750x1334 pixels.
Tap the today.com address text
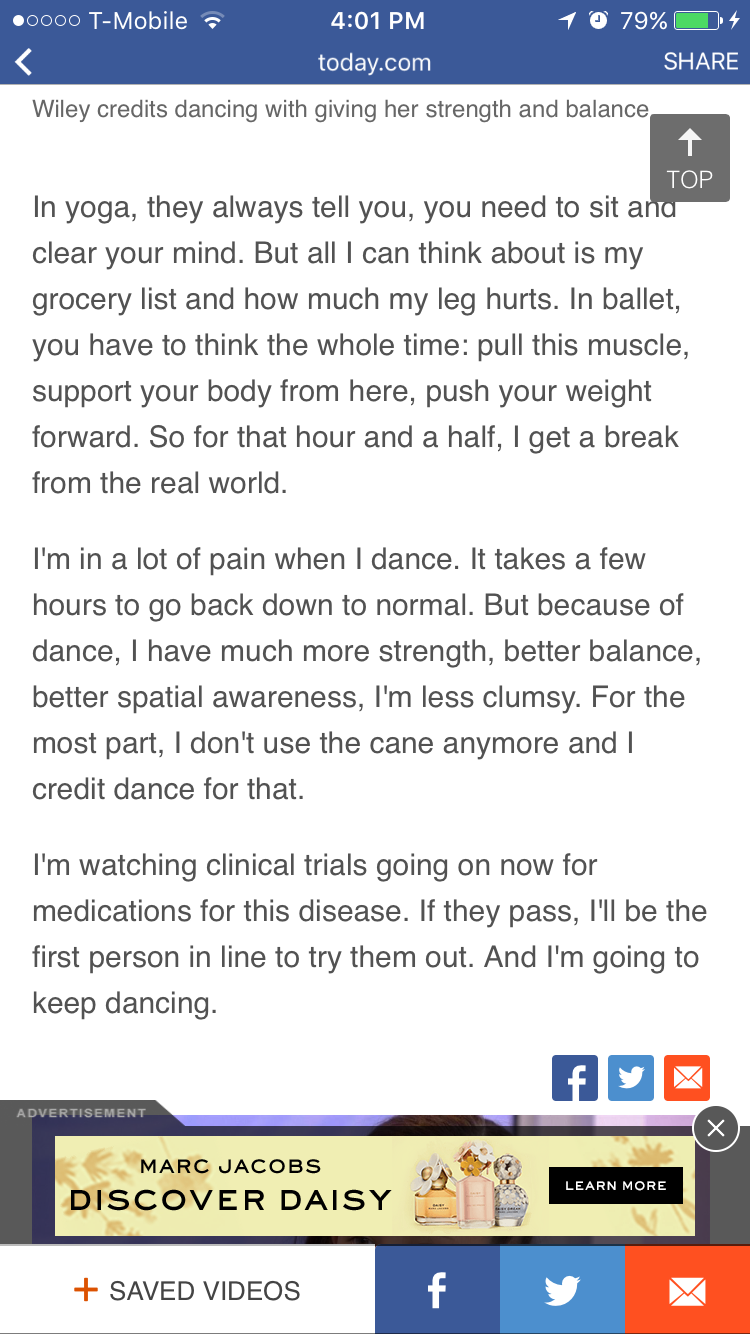point(374,62)
